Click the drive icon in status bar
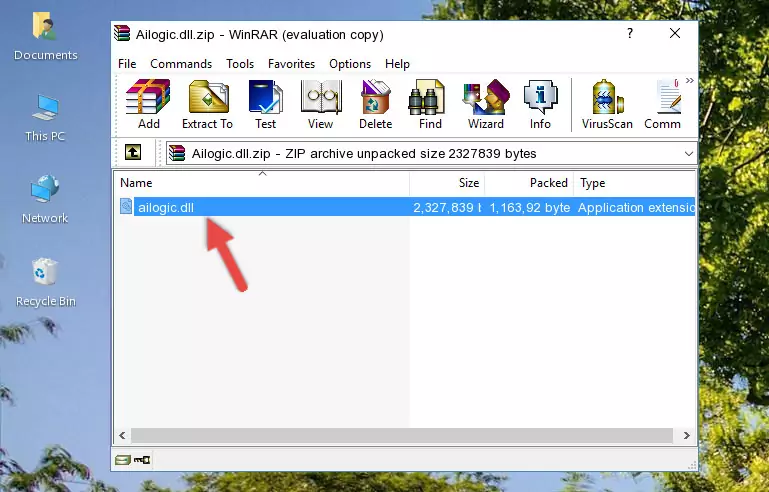 123,460
